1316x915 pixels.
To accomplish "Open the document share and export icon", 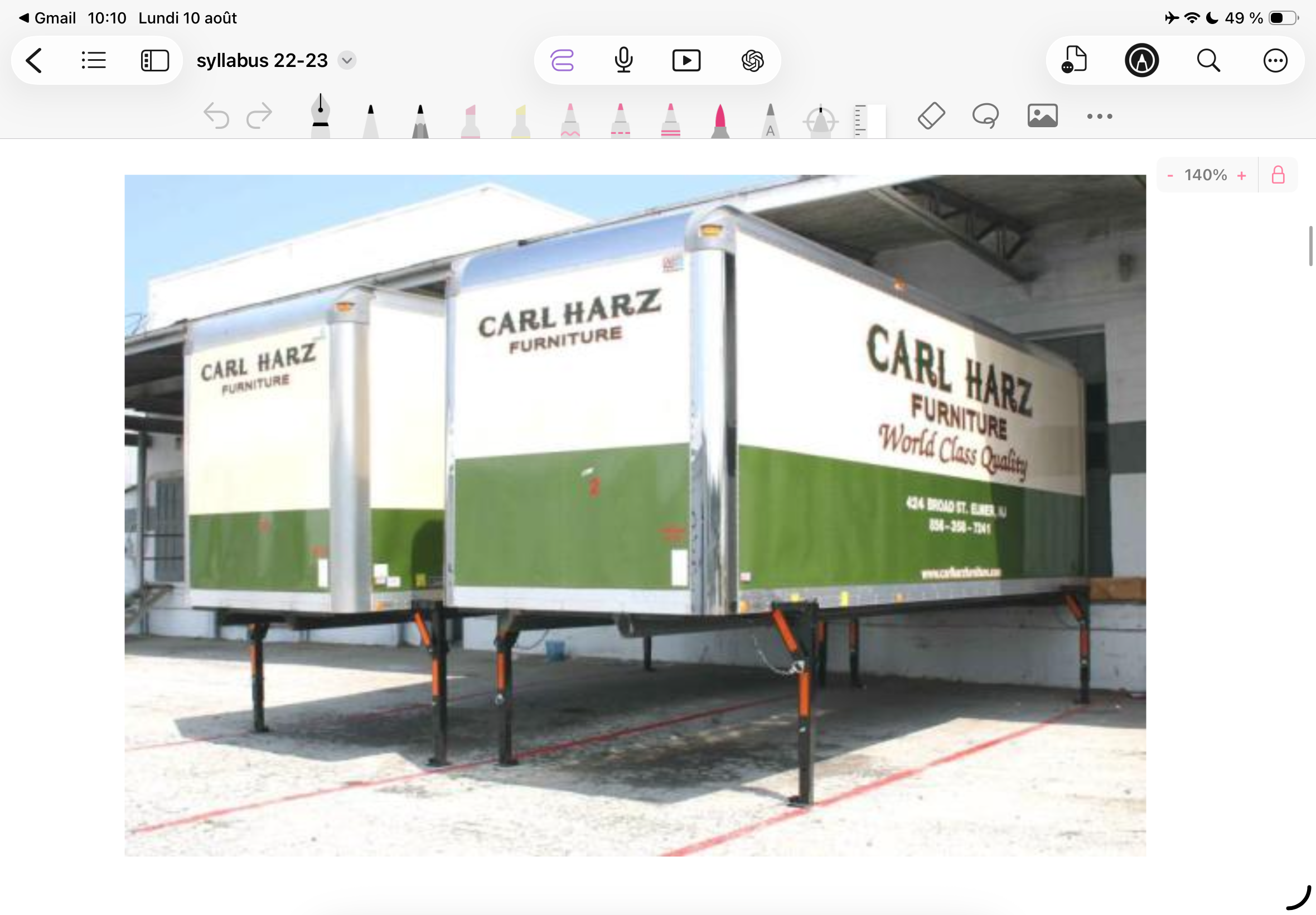I will (1074, 60).
